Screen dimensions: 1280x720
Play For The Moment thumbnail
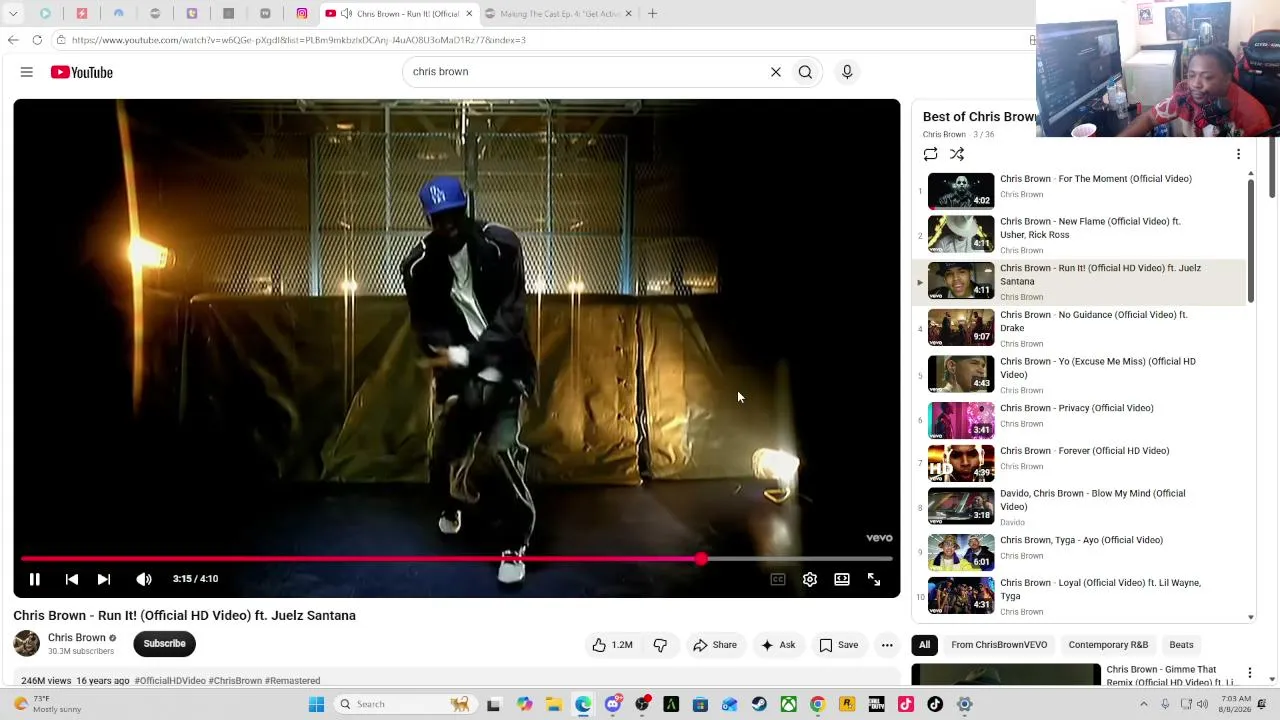click(961, 191)
